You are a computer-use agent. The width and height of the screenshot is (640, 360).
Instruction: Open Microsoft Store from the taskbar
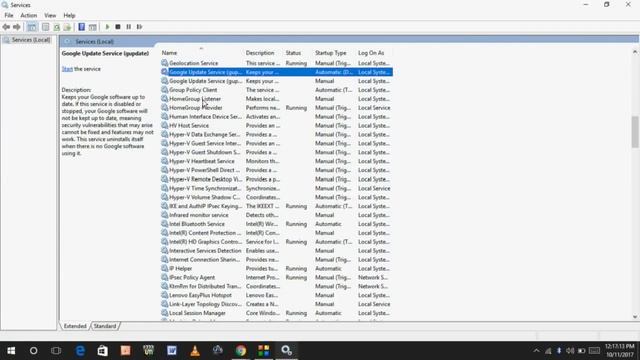click(x=102, y=351)
